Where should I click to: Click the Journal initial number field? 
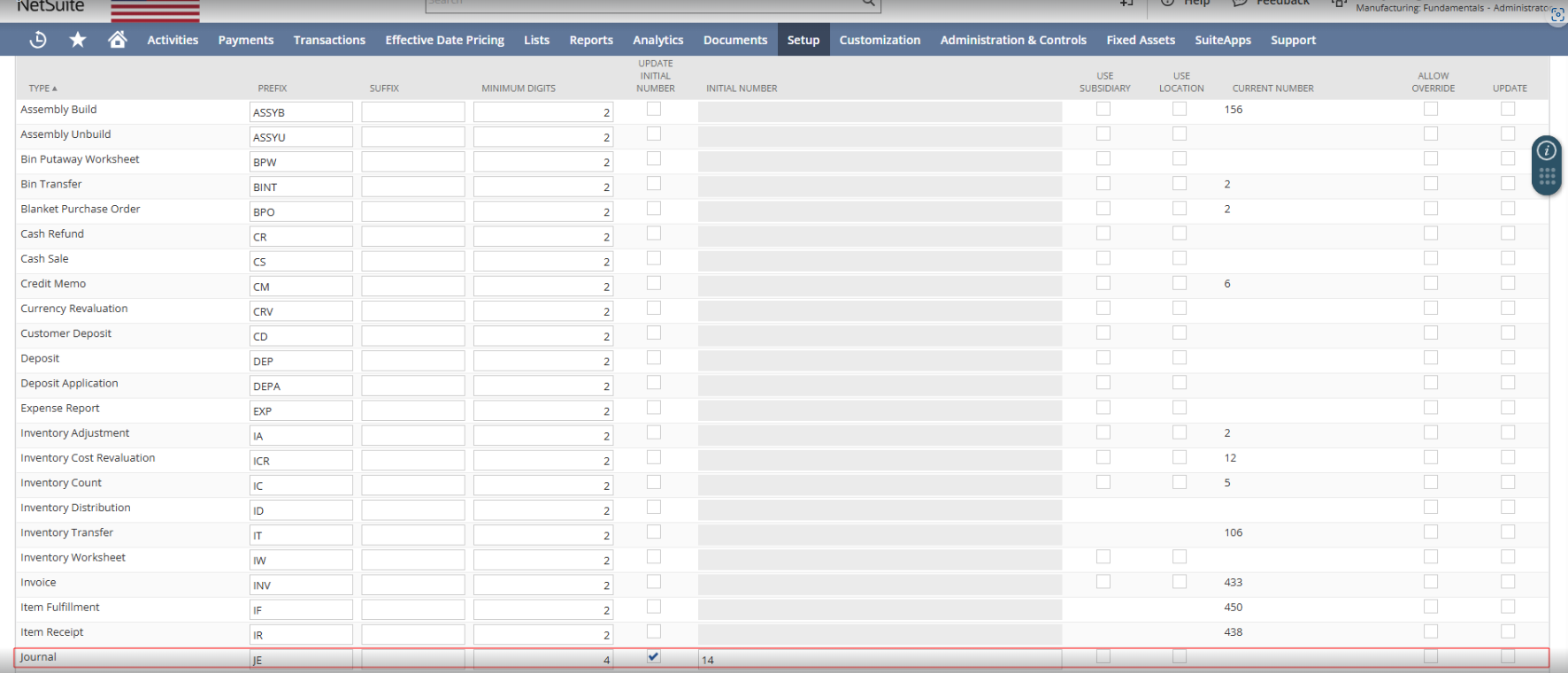(880, 660)
